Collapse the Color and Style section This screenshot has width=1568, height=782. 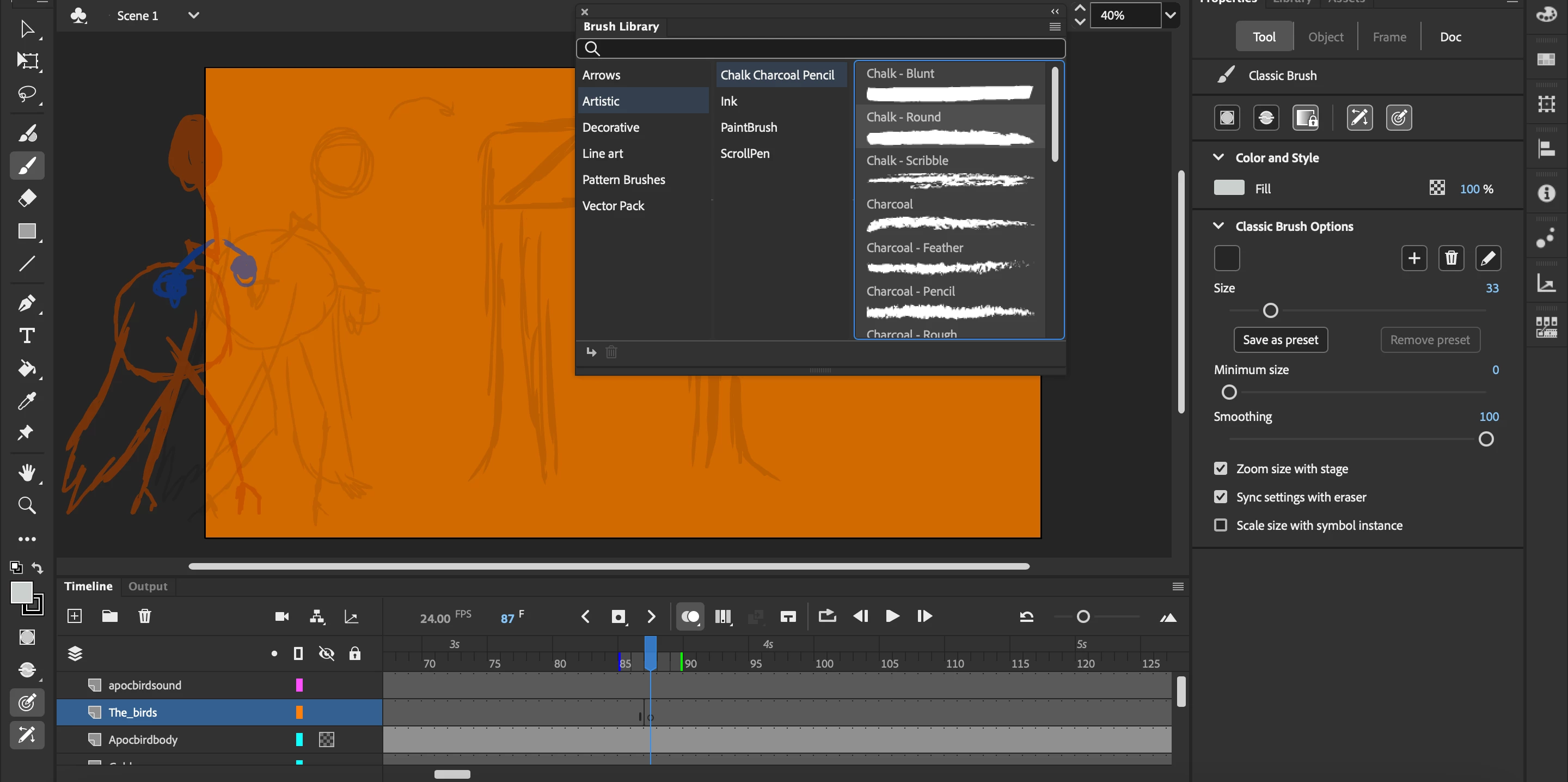[x=1218, y=157]
